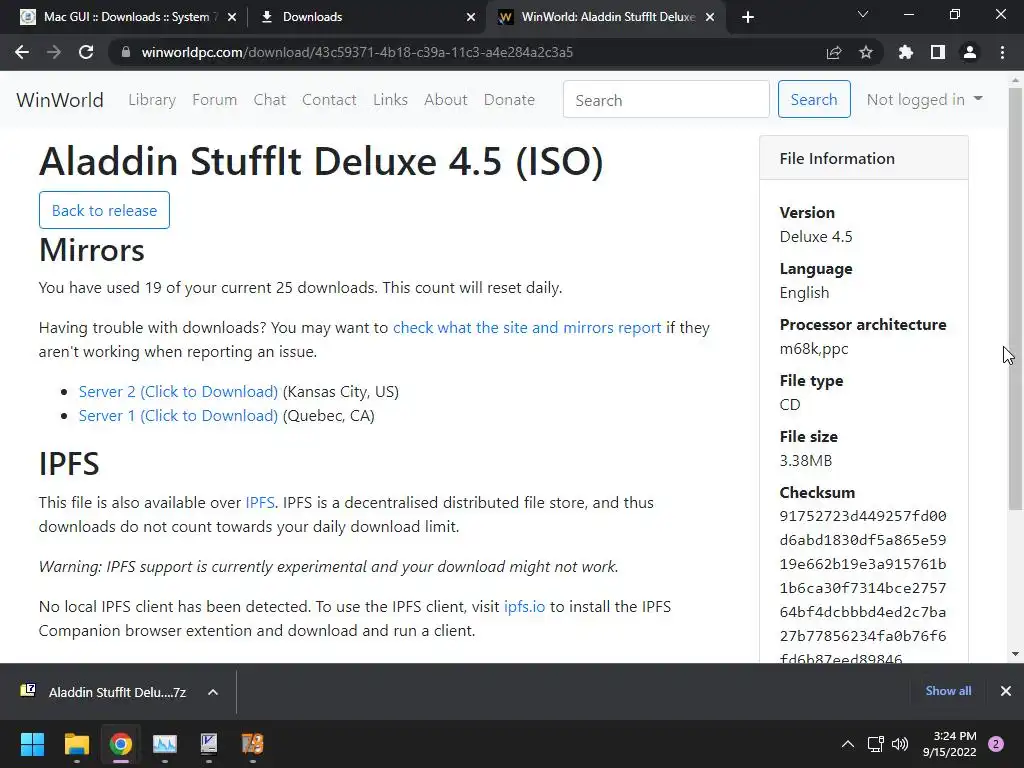
Task: Expand the Not logged in dropdown
Action: (925, 99)
